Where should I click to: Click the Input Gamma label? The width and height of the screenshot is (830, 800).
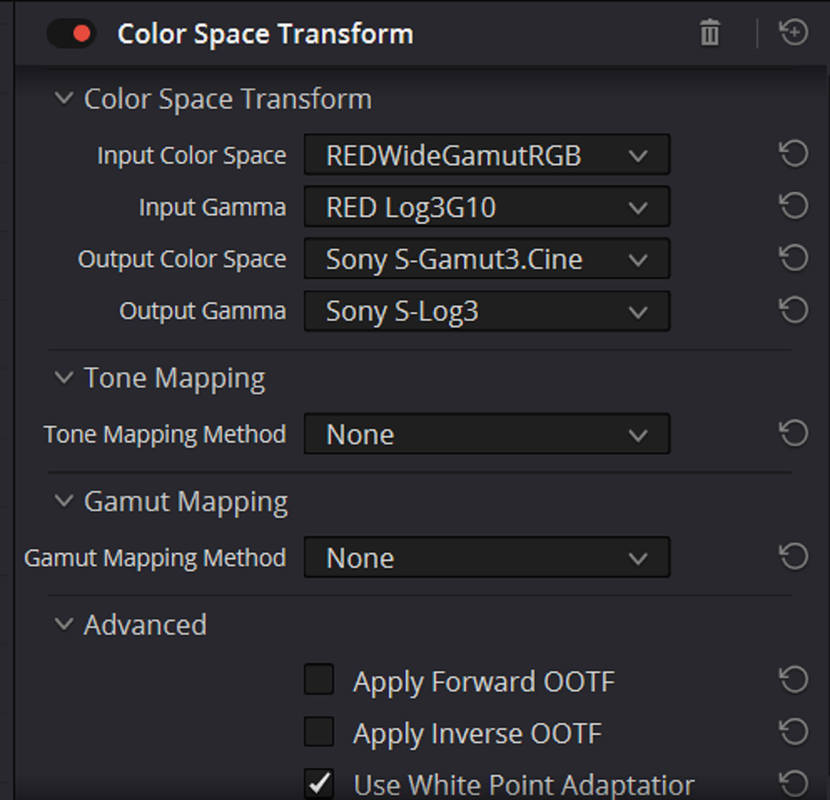212,207
